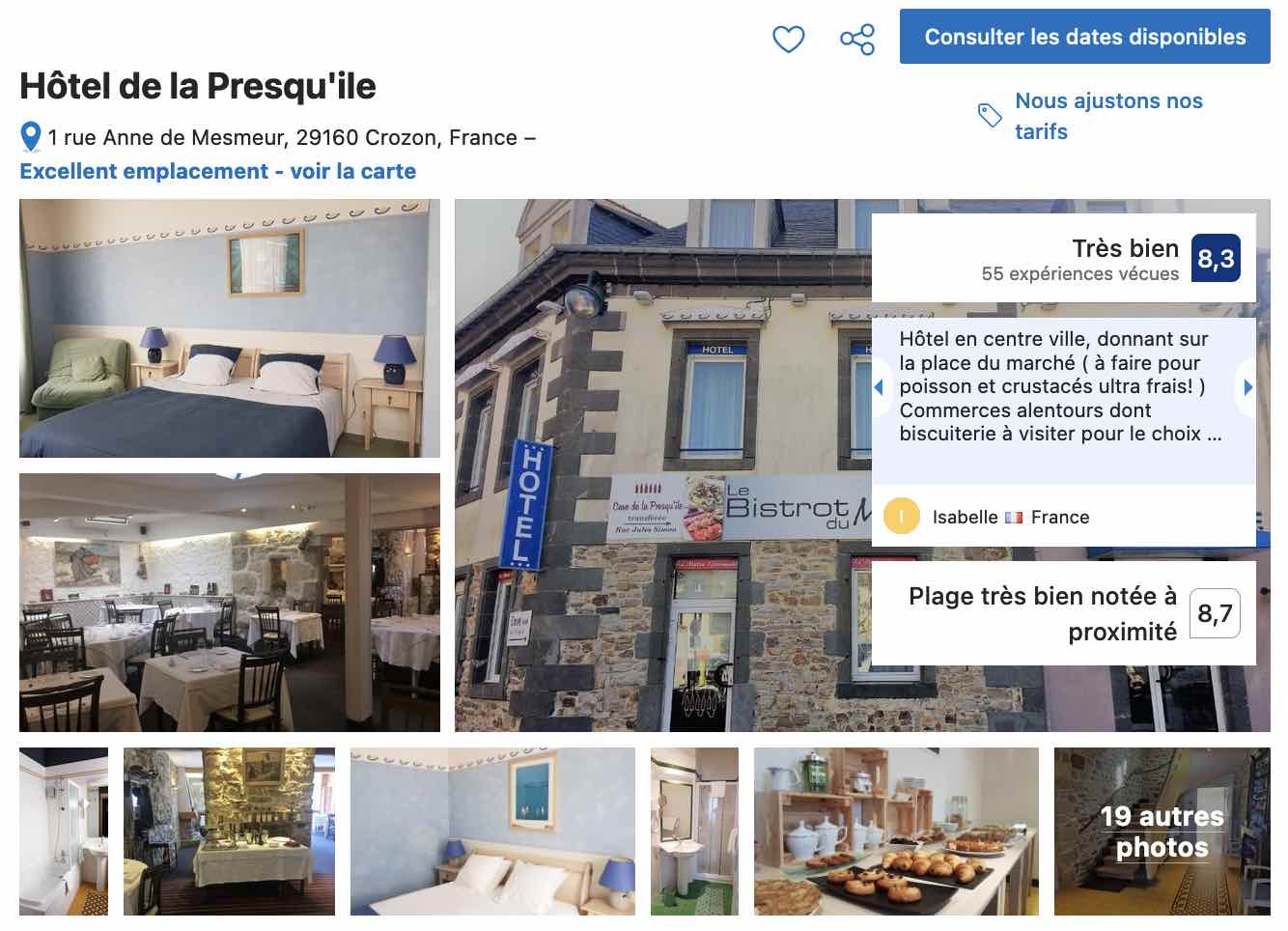Click the price tag icon

pos(990,116)
